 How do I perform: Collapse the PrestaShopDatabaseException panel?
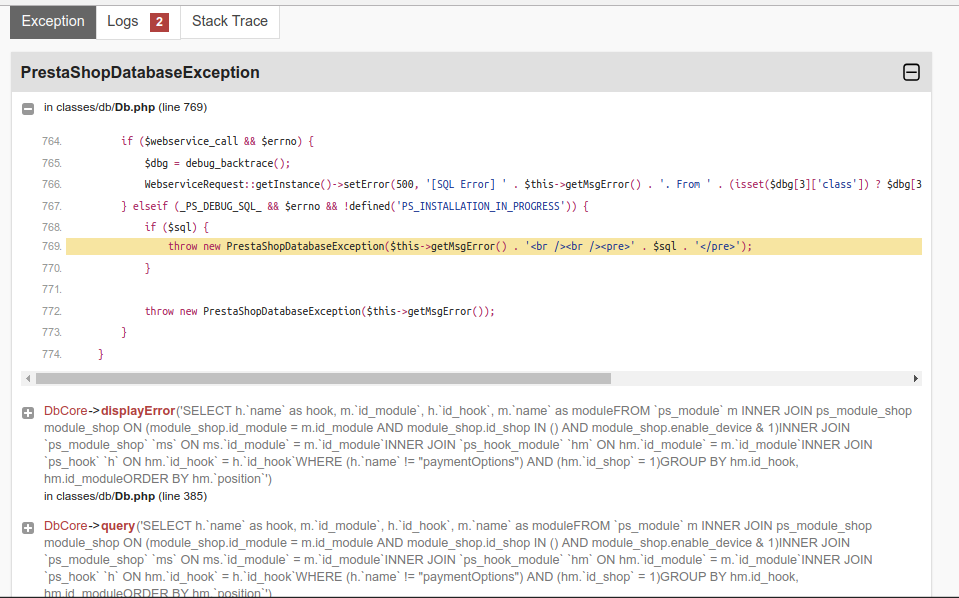pos(911,72)
